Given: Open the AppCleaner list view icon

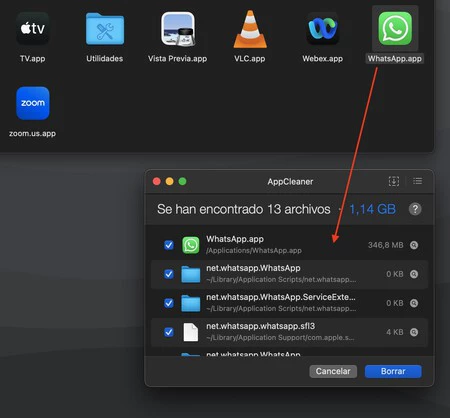Looking at the screenshot, I should [x=417, y=181].
